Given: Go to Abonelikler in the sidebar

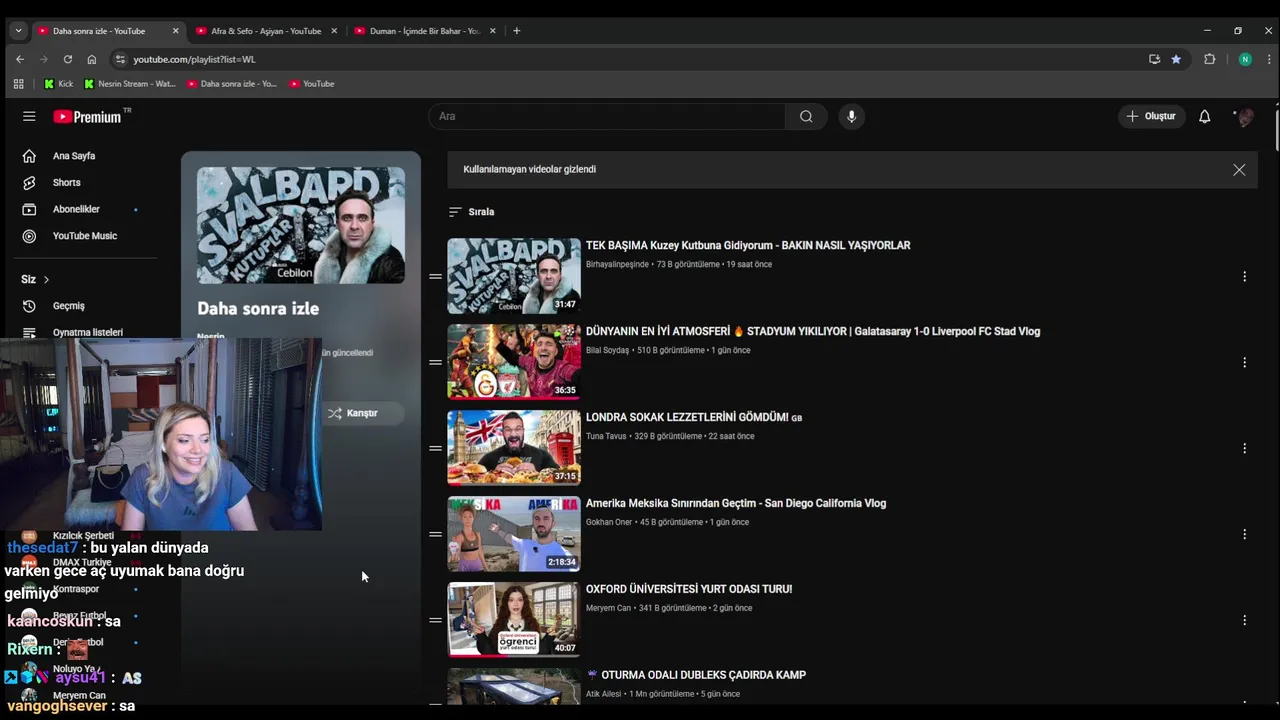Looking at the screenshot, I should tap(76, 209).
